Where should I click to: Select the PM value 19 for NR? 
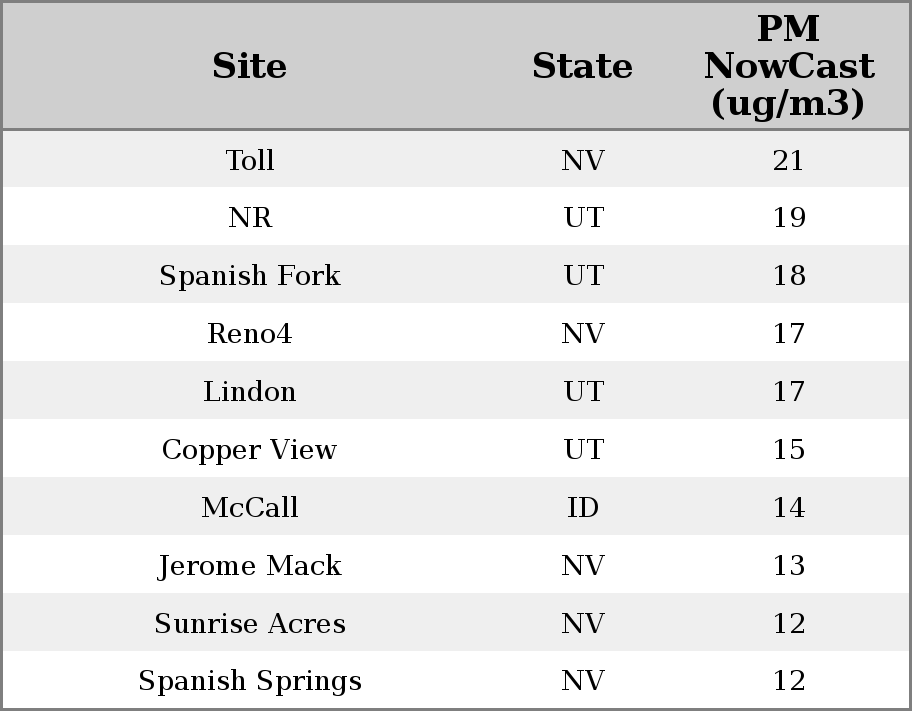788,218
